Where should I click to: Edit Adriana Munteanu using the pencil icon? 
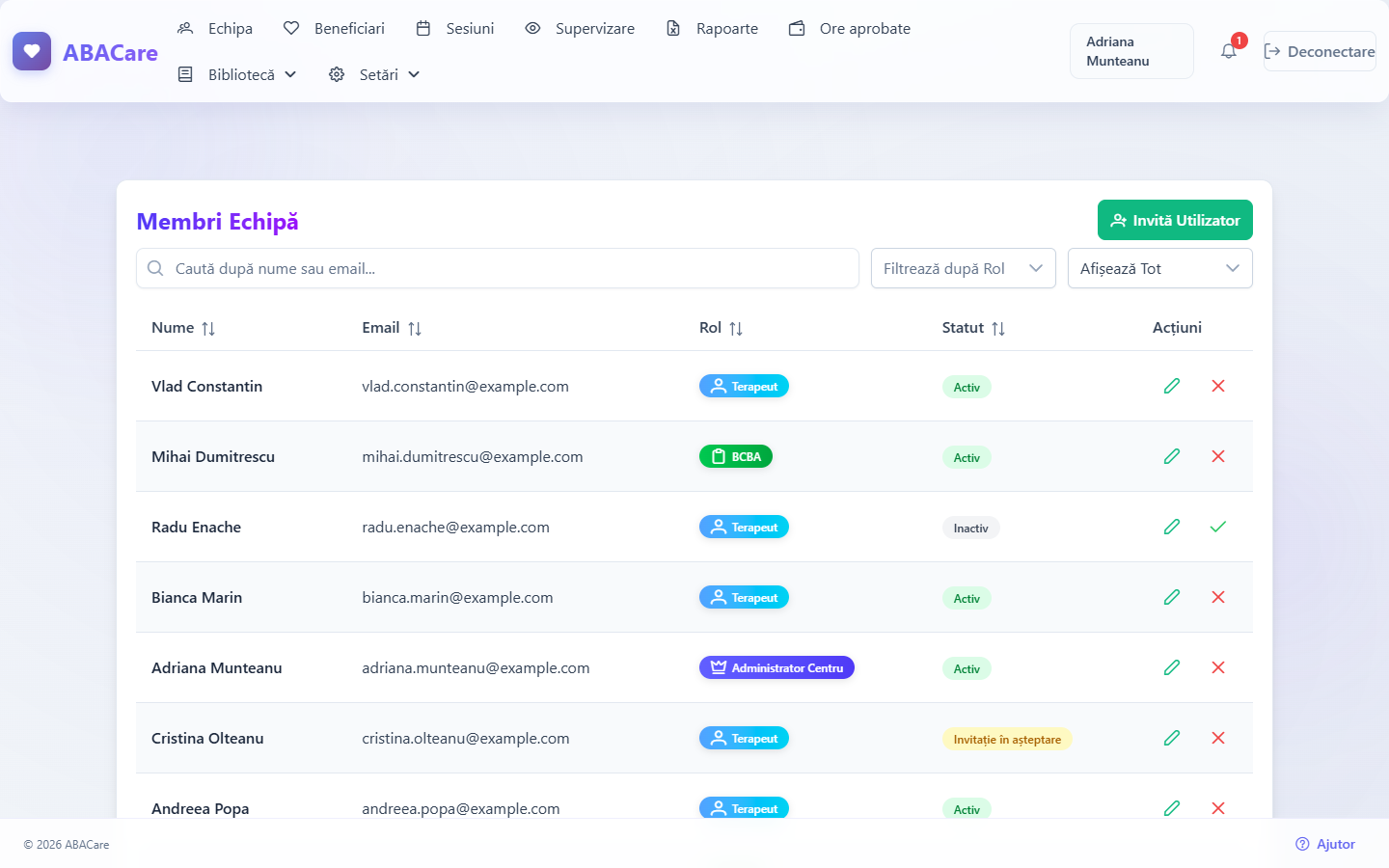[x=1172, y=667]
